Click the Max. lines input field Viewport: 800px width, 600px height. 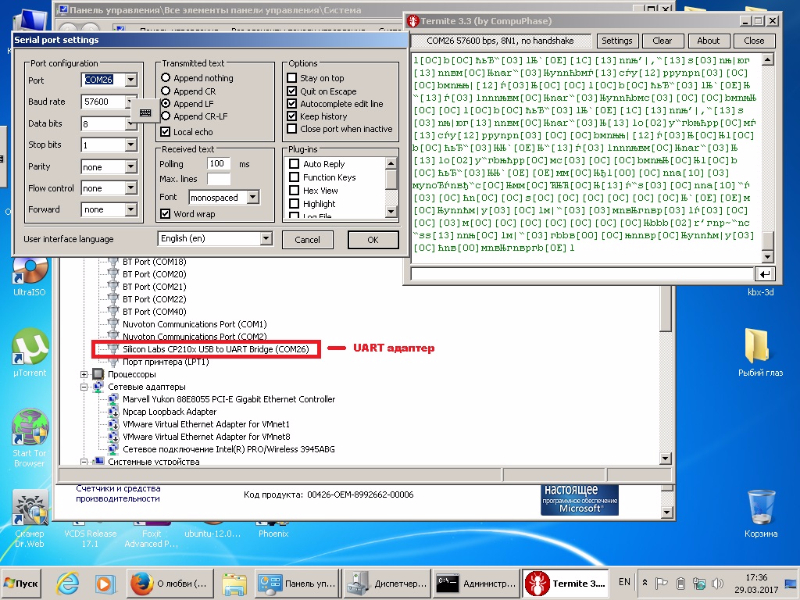pyautogui.click(x=219, y=179)
